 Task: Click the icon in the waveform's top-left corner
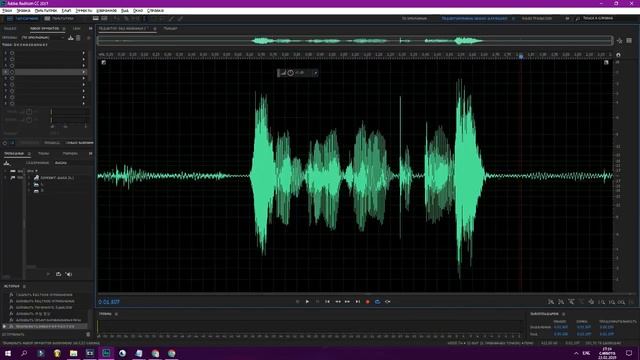click(104, 62)
